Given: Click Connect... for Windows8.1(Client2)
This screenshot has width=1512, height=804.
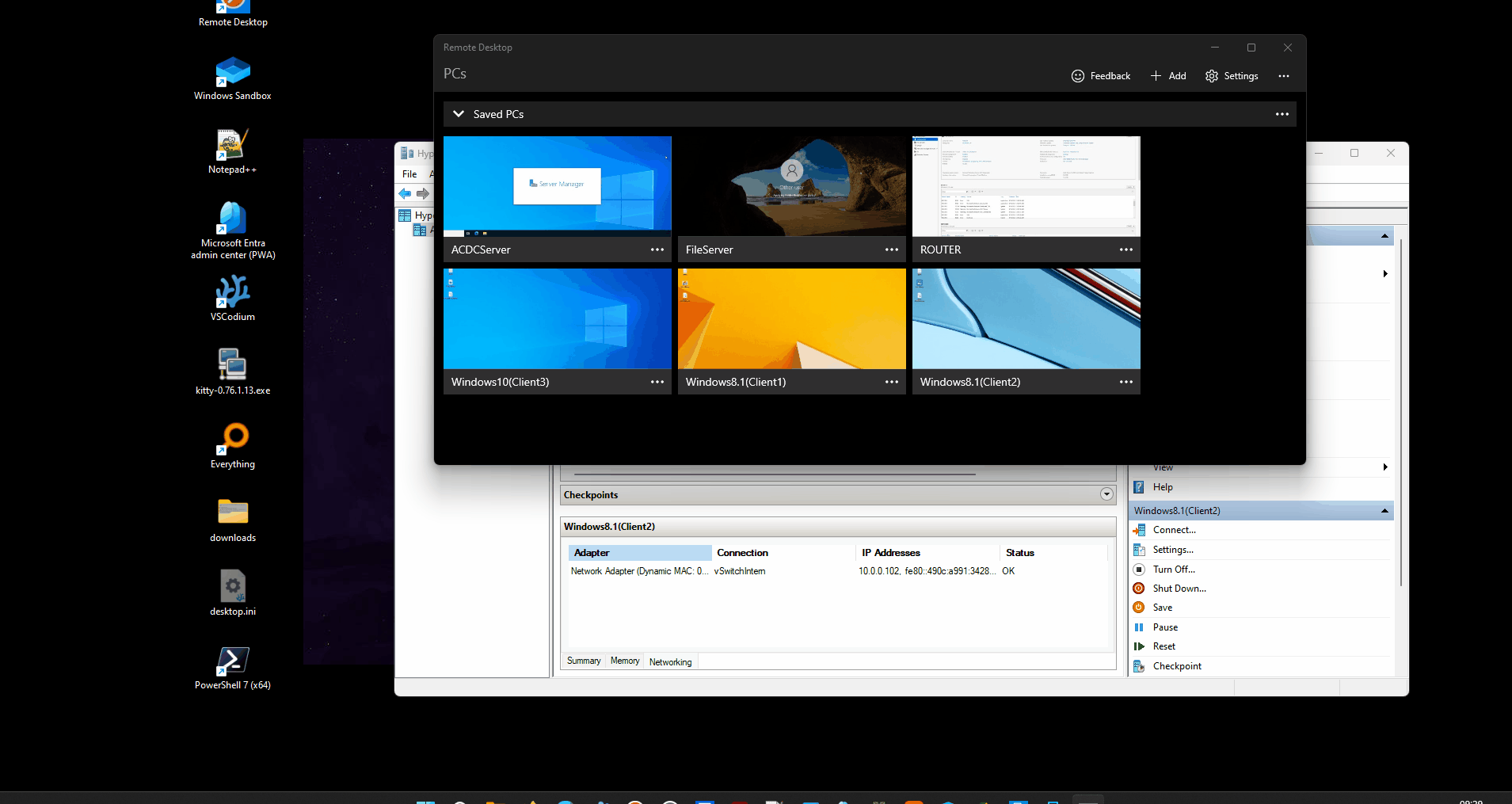Looking at the screenshot, I should point(1175,530).
